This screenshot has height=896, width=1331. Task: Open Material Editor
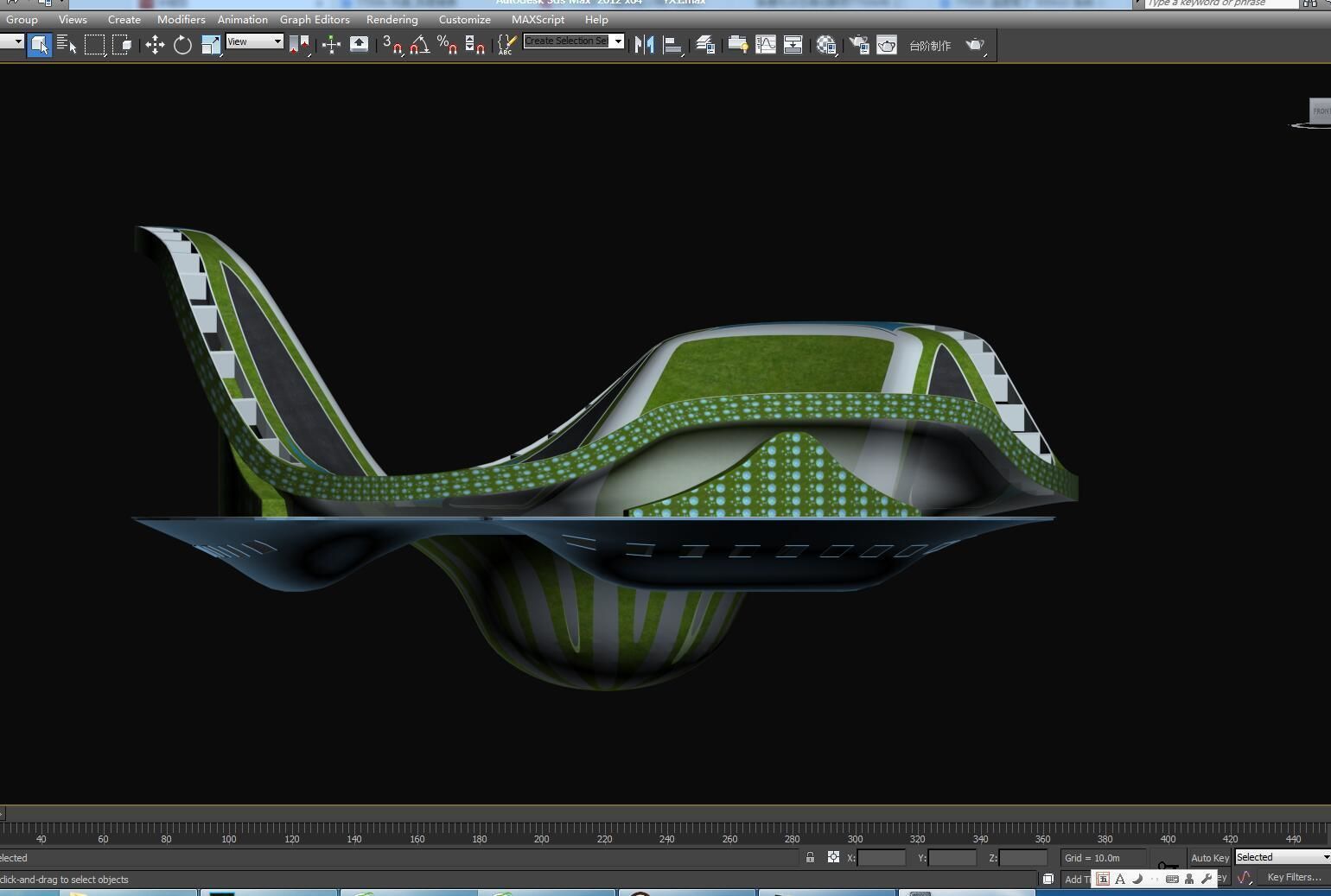826,45
